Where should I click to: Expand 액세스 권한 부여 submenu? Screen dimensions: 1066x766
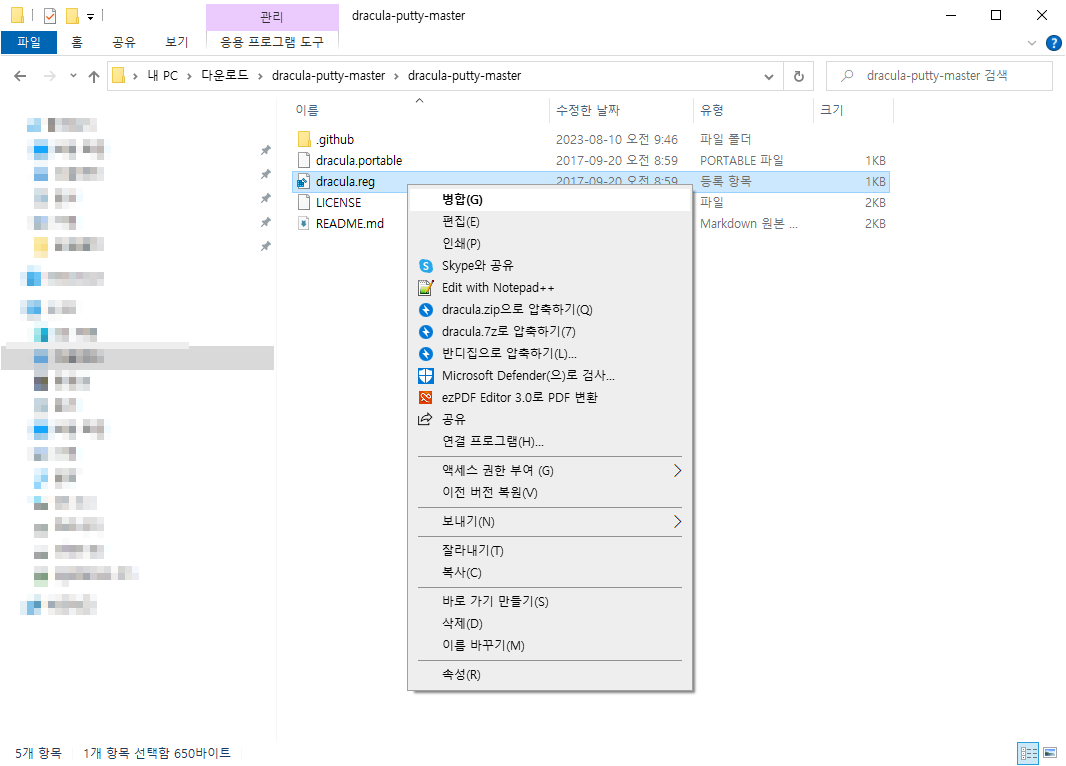tap(550, 470)
